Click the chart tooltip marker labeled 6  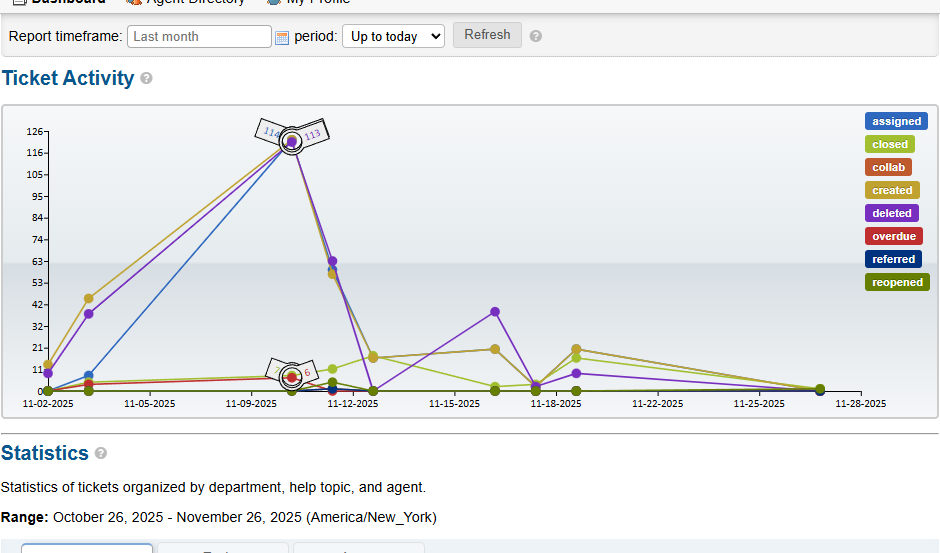pyautogui.click(x=309, y=372)
